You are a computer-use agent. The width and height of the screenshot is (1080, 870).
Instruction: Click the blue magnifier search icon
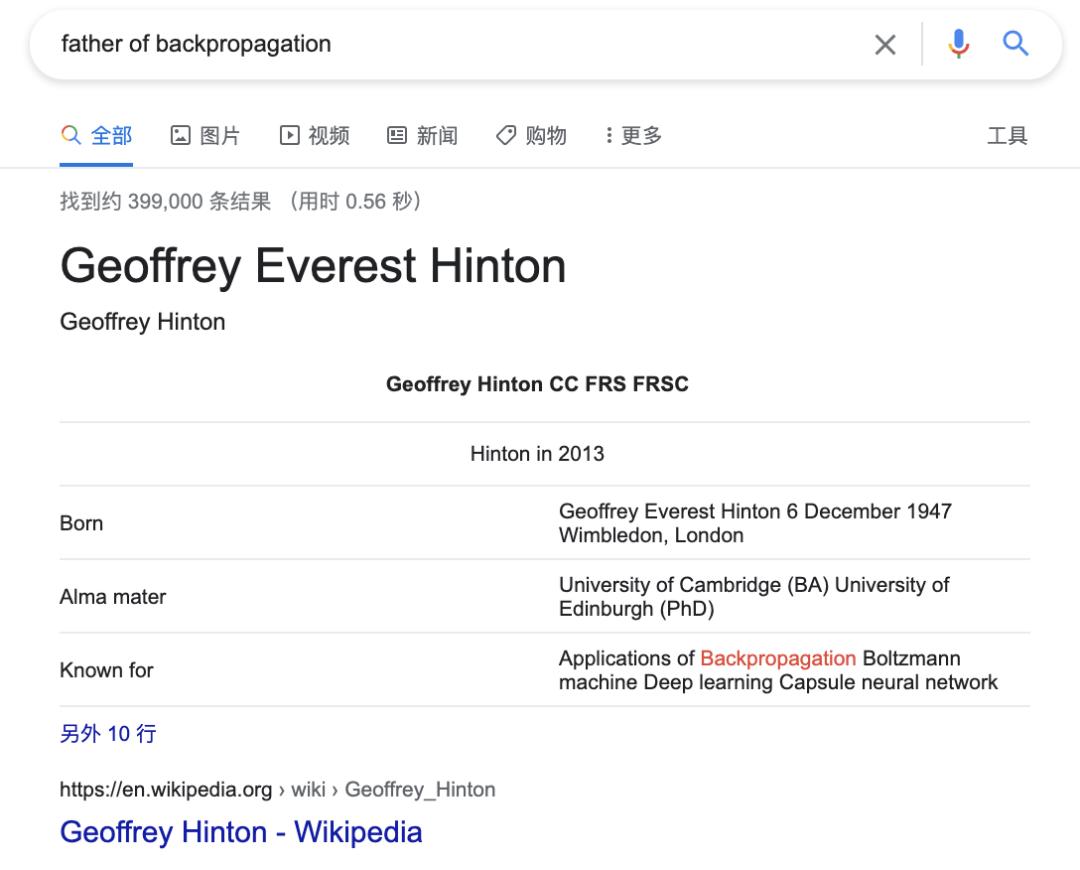pyautogui.click(x=1015, y=43)
